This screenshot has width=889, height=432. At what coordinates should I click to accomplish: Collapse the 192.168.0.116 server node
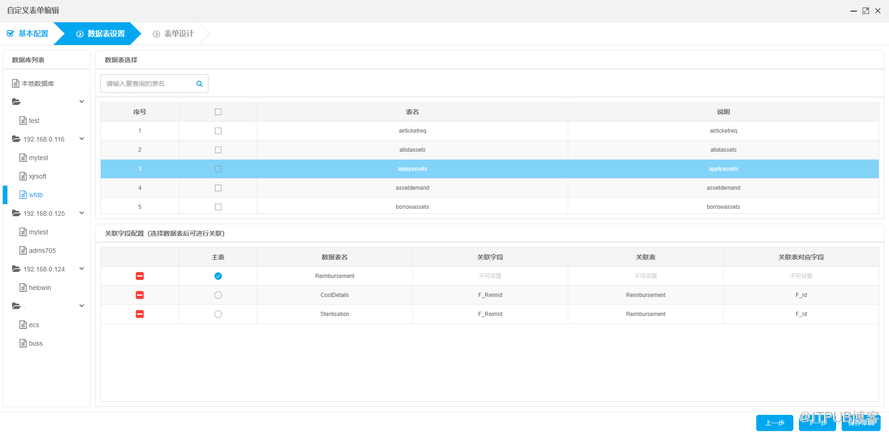pyautogui.click(x=82, y=139)
